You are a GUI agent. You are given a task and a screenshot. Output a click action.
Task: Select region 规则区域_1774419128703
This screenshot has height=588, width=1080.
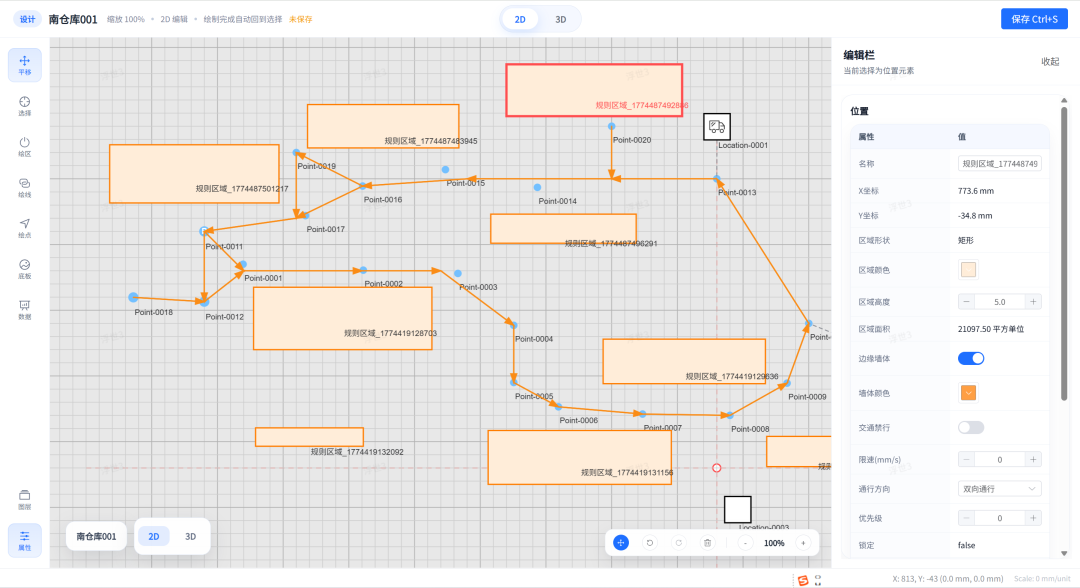point(343,318)
